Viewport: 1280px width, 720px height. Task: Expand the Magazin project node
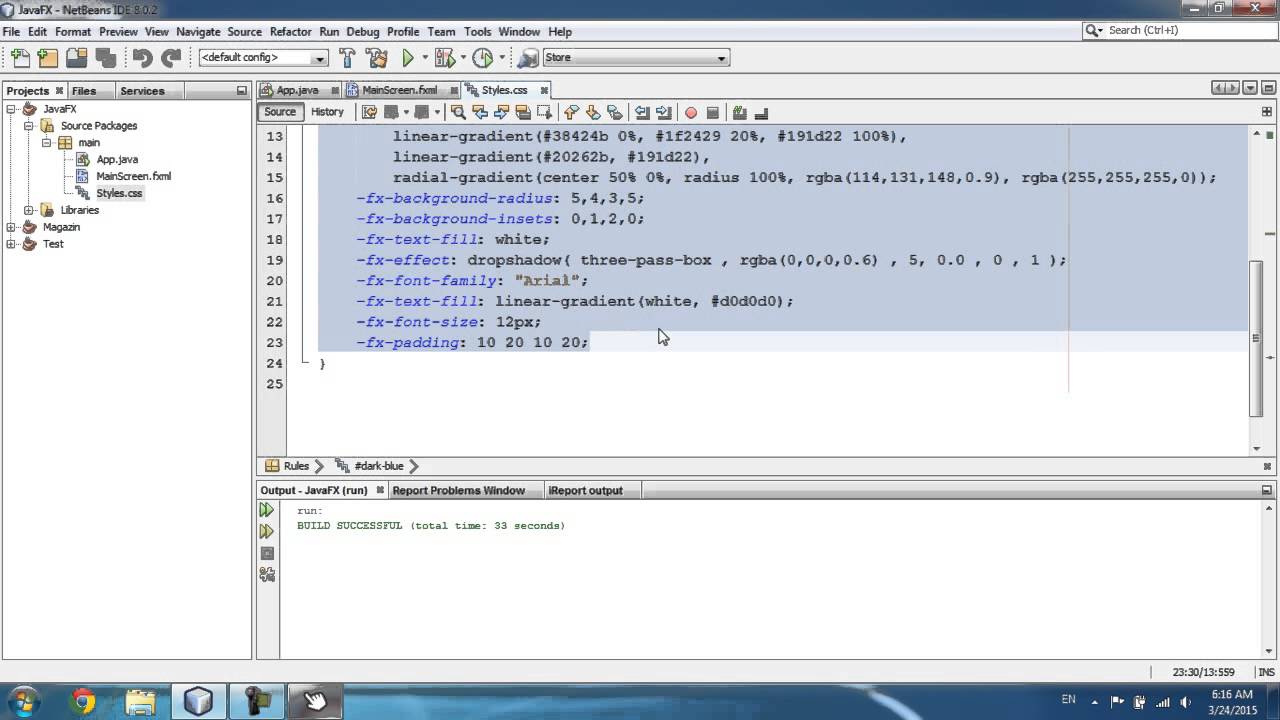click(x=11, y=227)
